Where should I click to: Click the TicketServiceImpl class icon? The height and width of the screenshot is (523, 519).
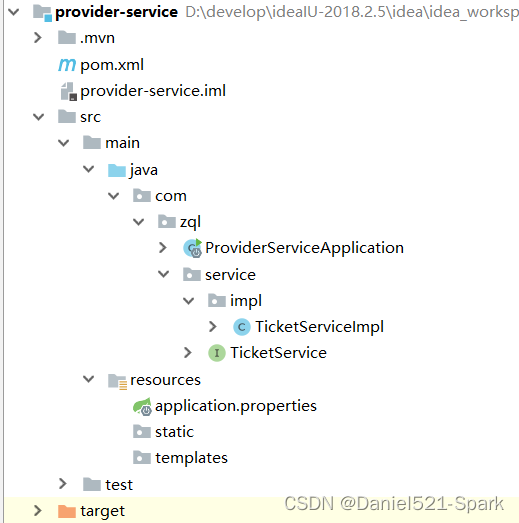click(242, 327)
